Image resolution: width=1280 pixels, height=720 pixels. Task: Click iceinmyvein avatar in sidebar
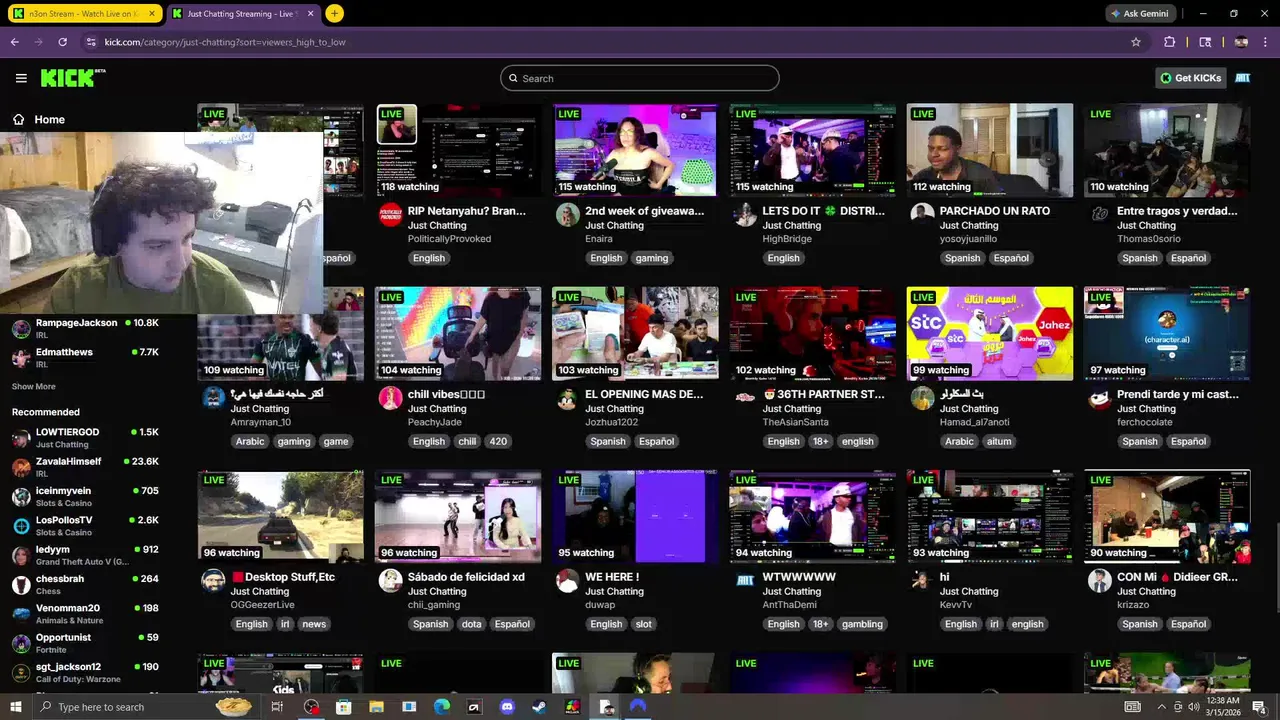21,496
